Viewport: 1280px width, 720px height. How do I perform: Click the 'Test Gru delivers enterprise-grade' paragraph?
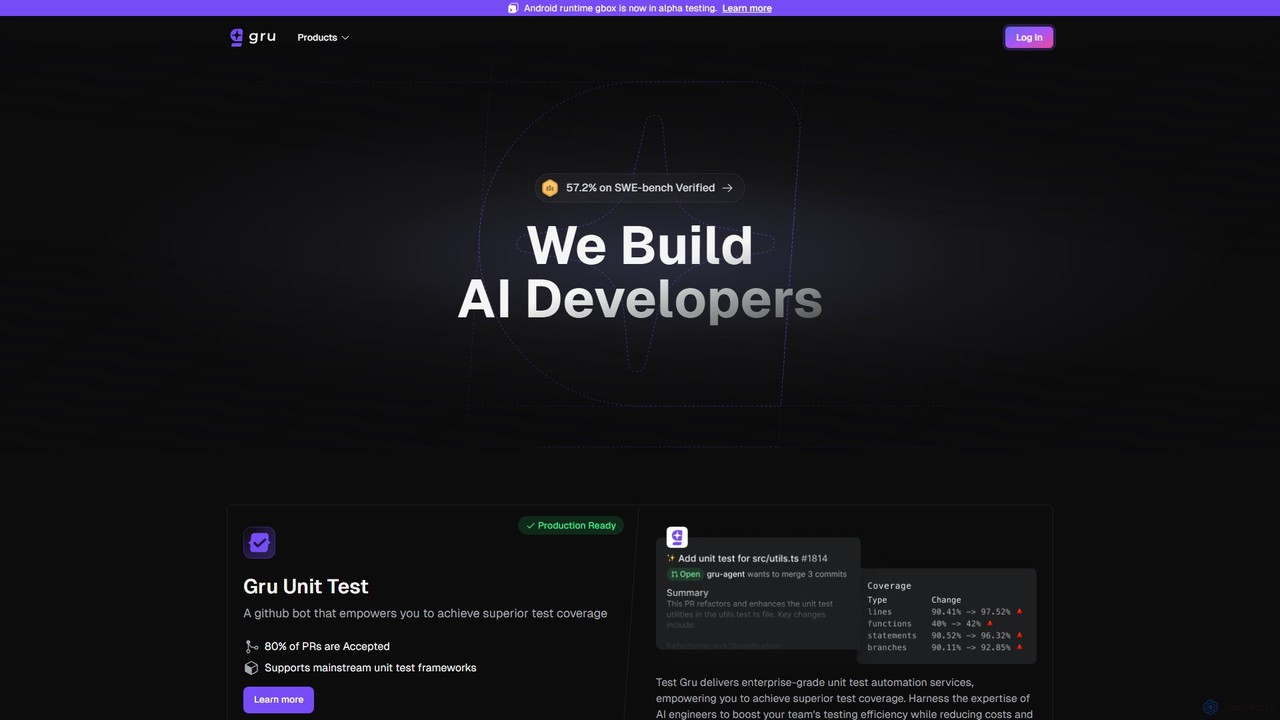(x=844, y=698)
